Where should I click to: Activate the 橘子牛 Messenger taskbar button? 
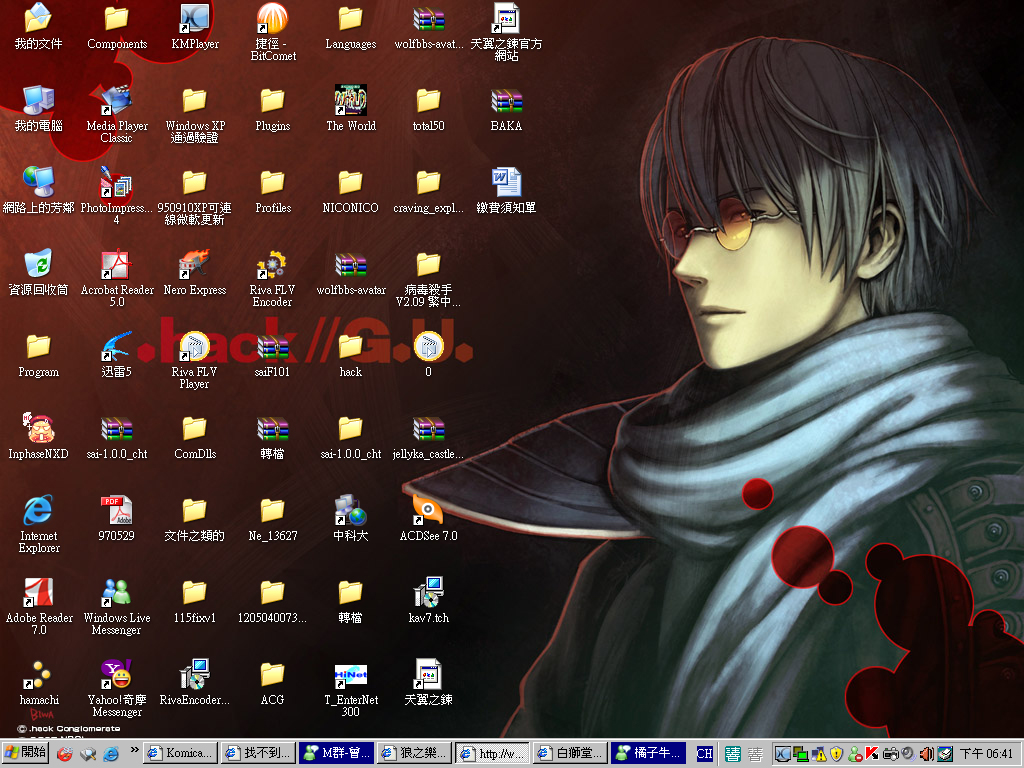(649, 753)
